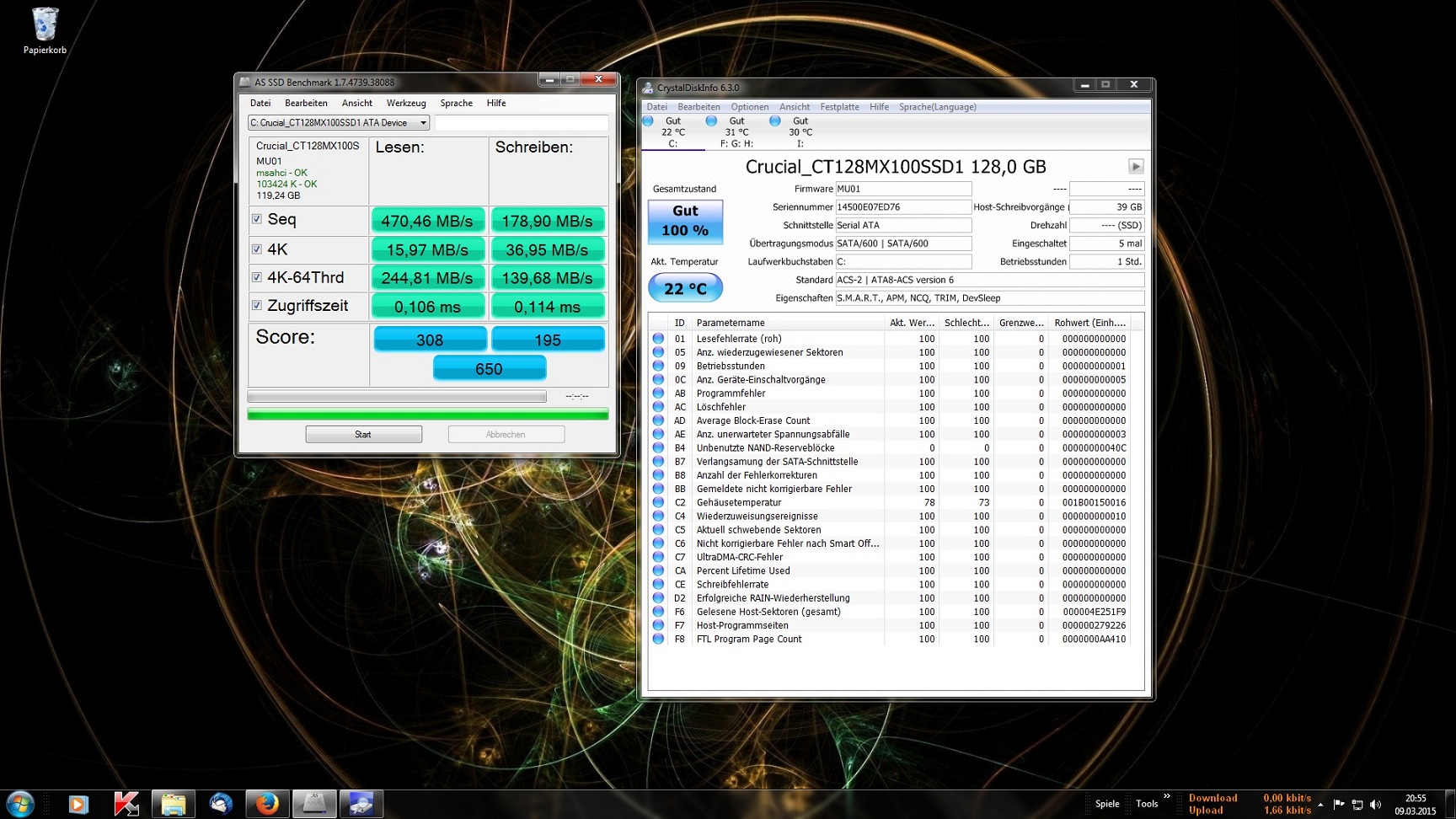Click status dot for Percent Lifetime Used
Viewport: 1456px width, 819px height.
pyautogui.click(x=659, y=570)
